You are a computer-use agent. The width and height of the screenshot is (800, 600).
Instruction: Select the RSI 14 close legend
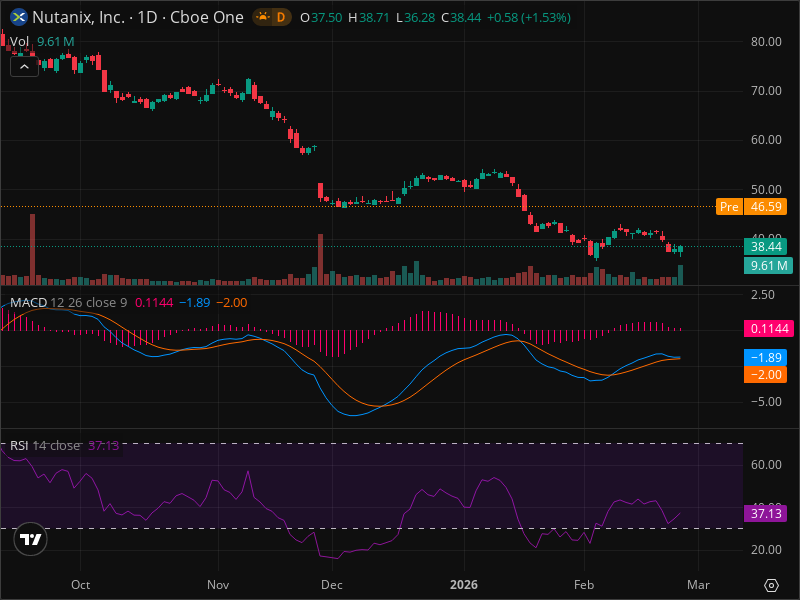coord(45,445)
